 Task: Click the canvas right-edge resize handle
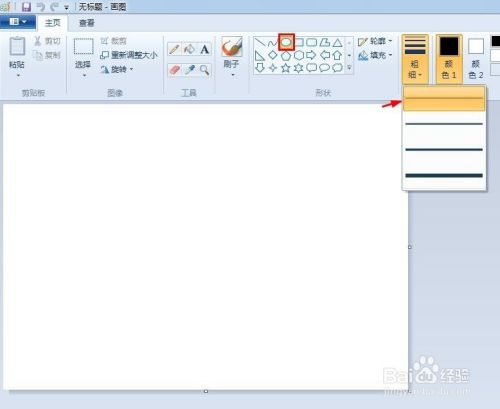(410, 247)
